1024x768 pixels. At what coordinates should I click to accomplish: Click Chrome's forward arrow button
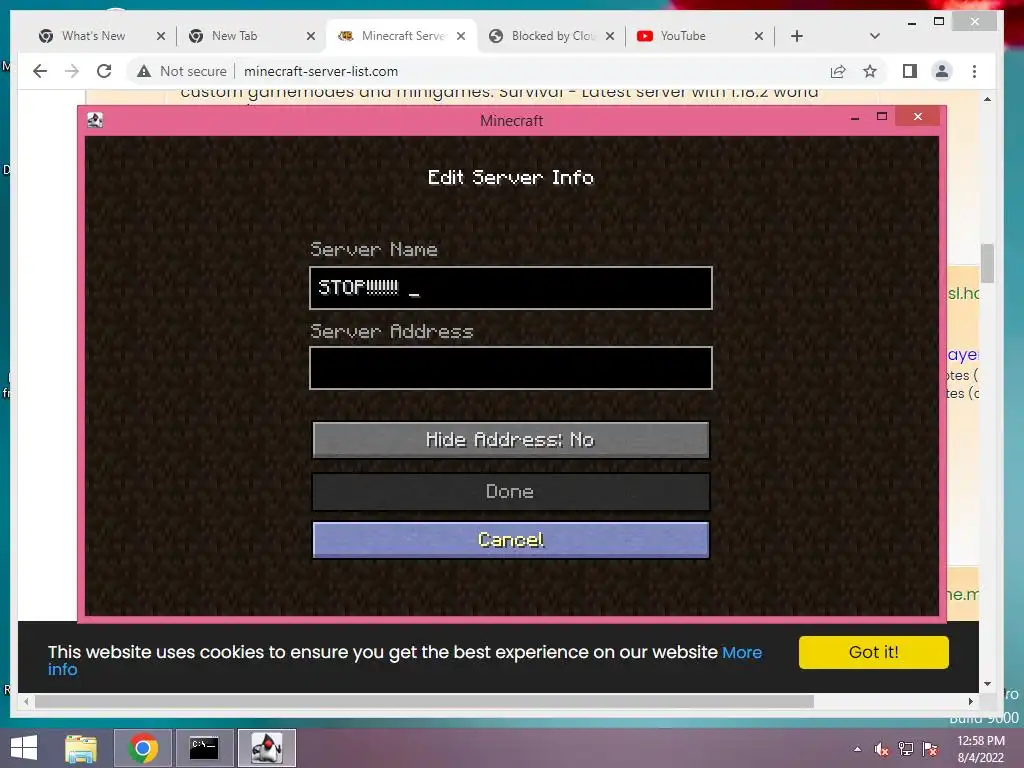click(72, 71)
